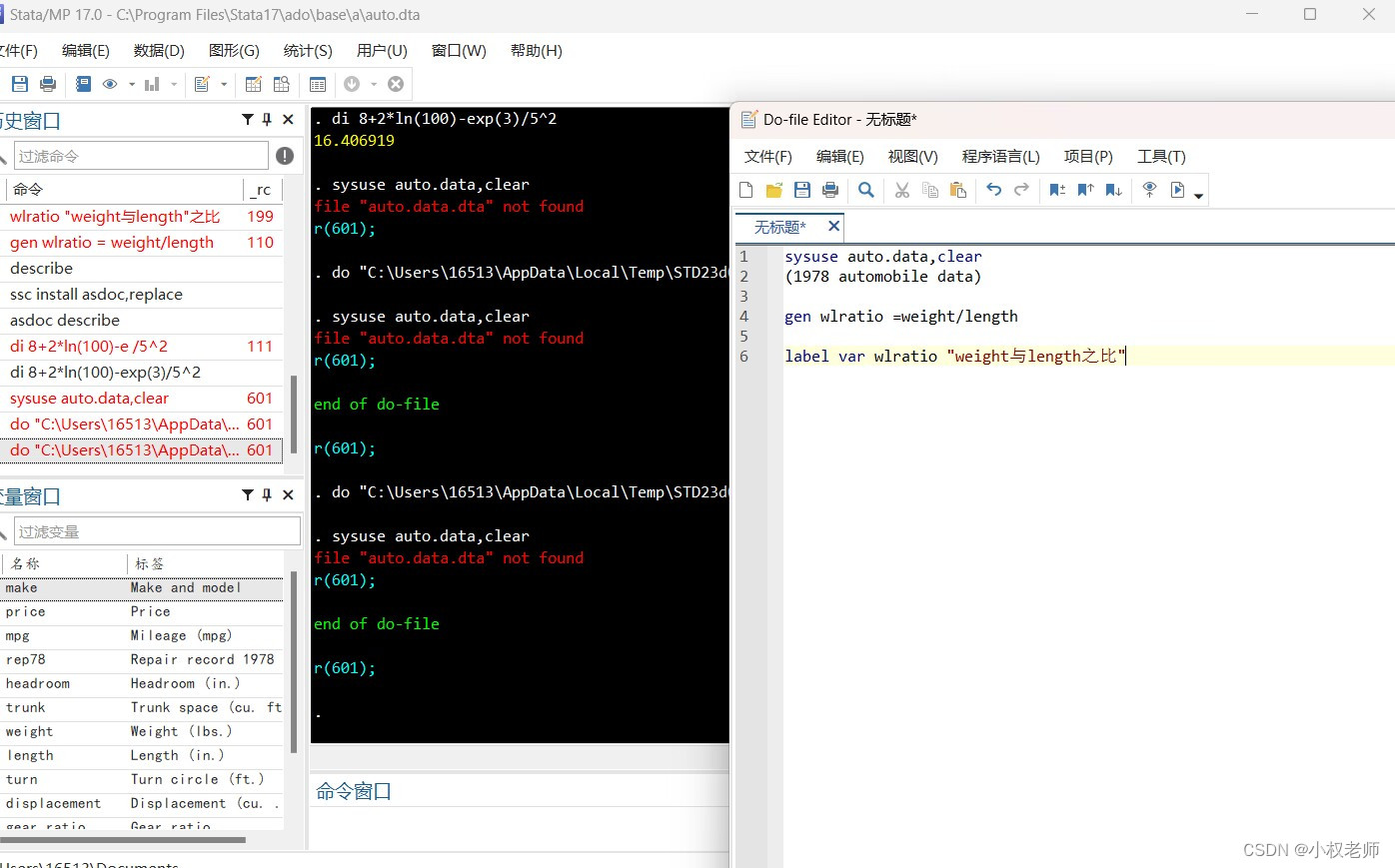Click the variables window vertical scrollbar

(x=293, y=661)
